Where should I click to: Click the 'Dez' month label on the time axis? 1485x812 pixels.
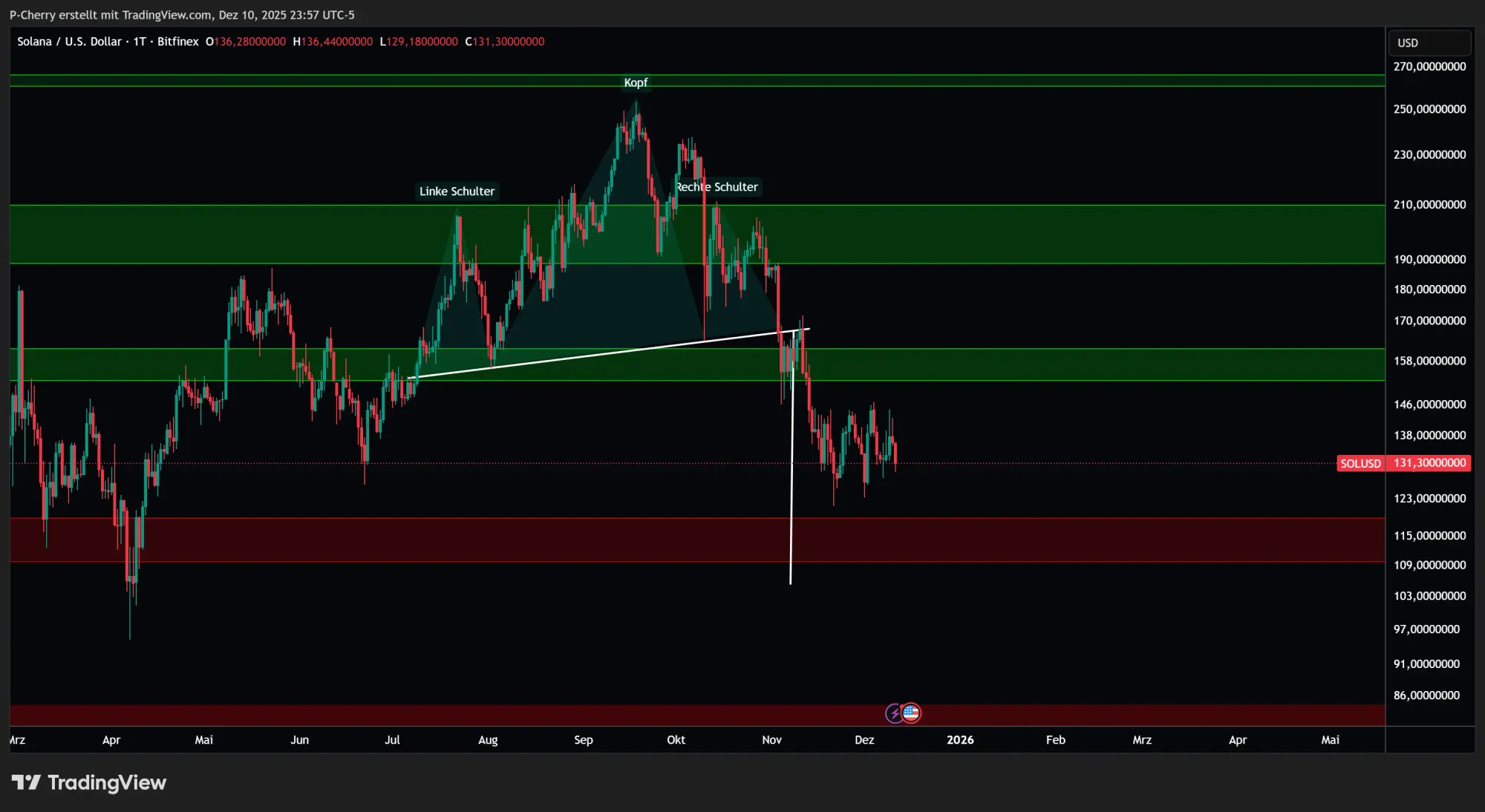[x=864, y=740]
